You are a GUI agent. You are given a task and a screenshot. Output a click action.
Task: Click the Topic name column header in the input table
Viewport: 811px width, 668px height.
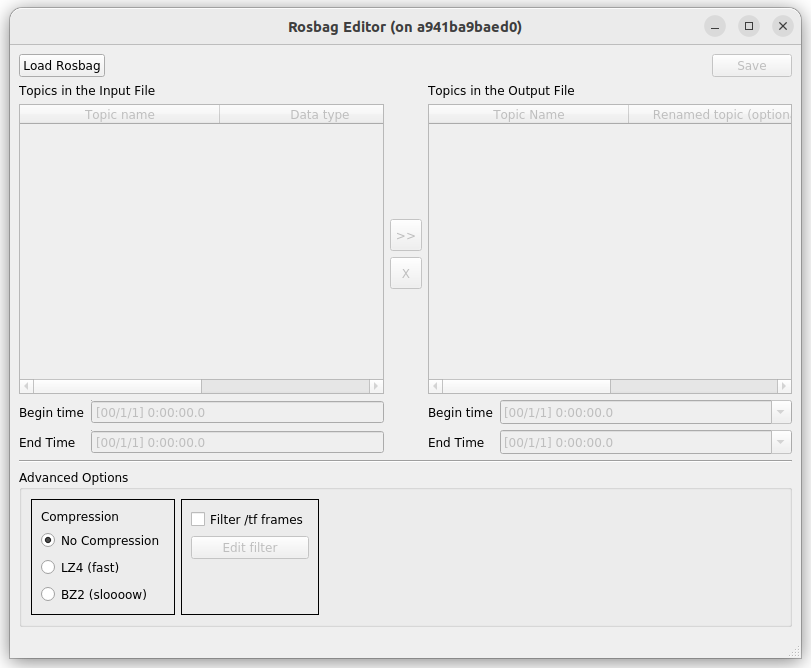[119, 114]
